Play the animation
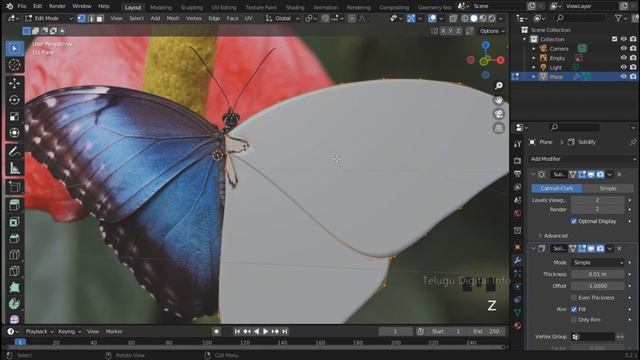Viewport: 640px width, 360px height. [x=266, y=331]
